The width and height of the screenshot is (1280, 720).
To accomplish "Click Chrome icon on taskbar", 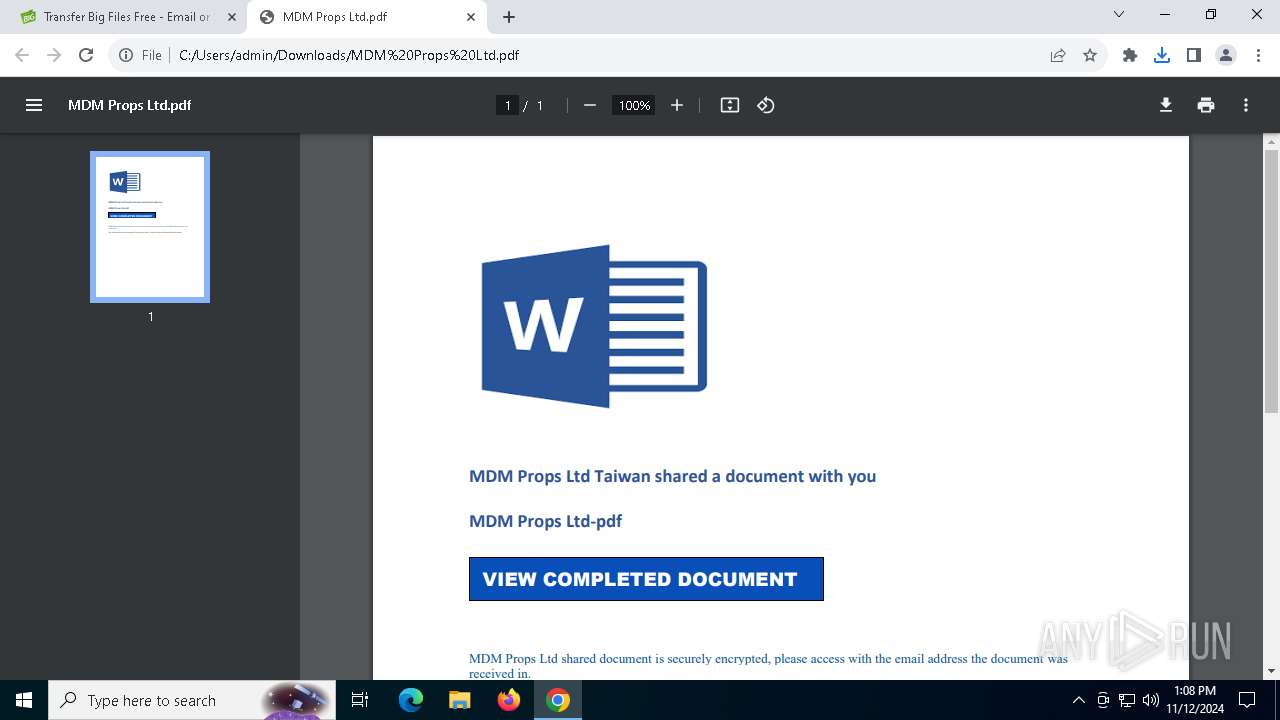I will click(558, 700).
